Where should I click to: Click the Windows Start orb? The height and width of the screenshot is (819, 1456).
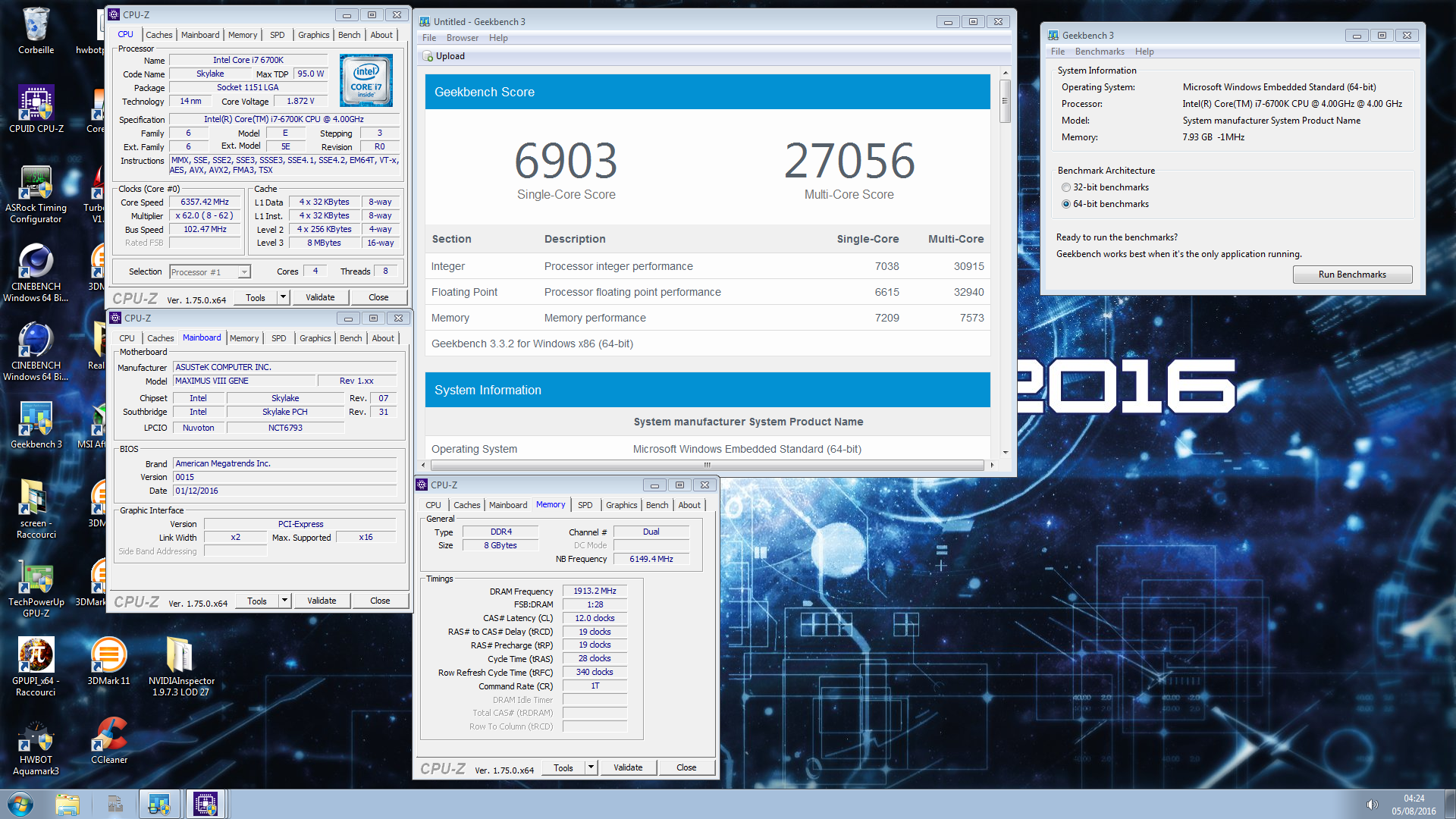pyautogui.click(x=20, y=804)
